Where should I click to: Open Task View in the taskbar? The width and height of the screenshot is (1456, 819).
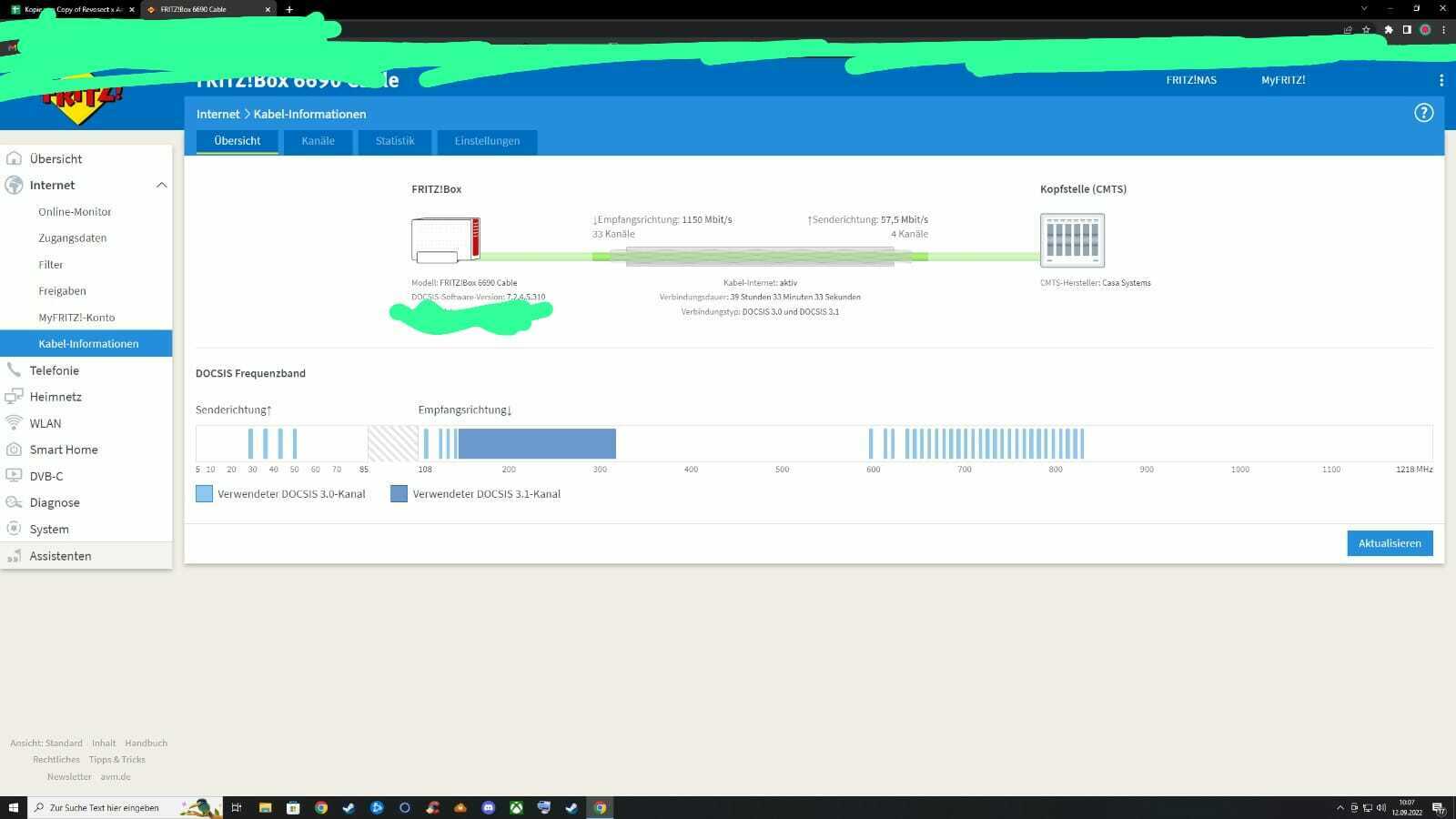click(237, 807)
